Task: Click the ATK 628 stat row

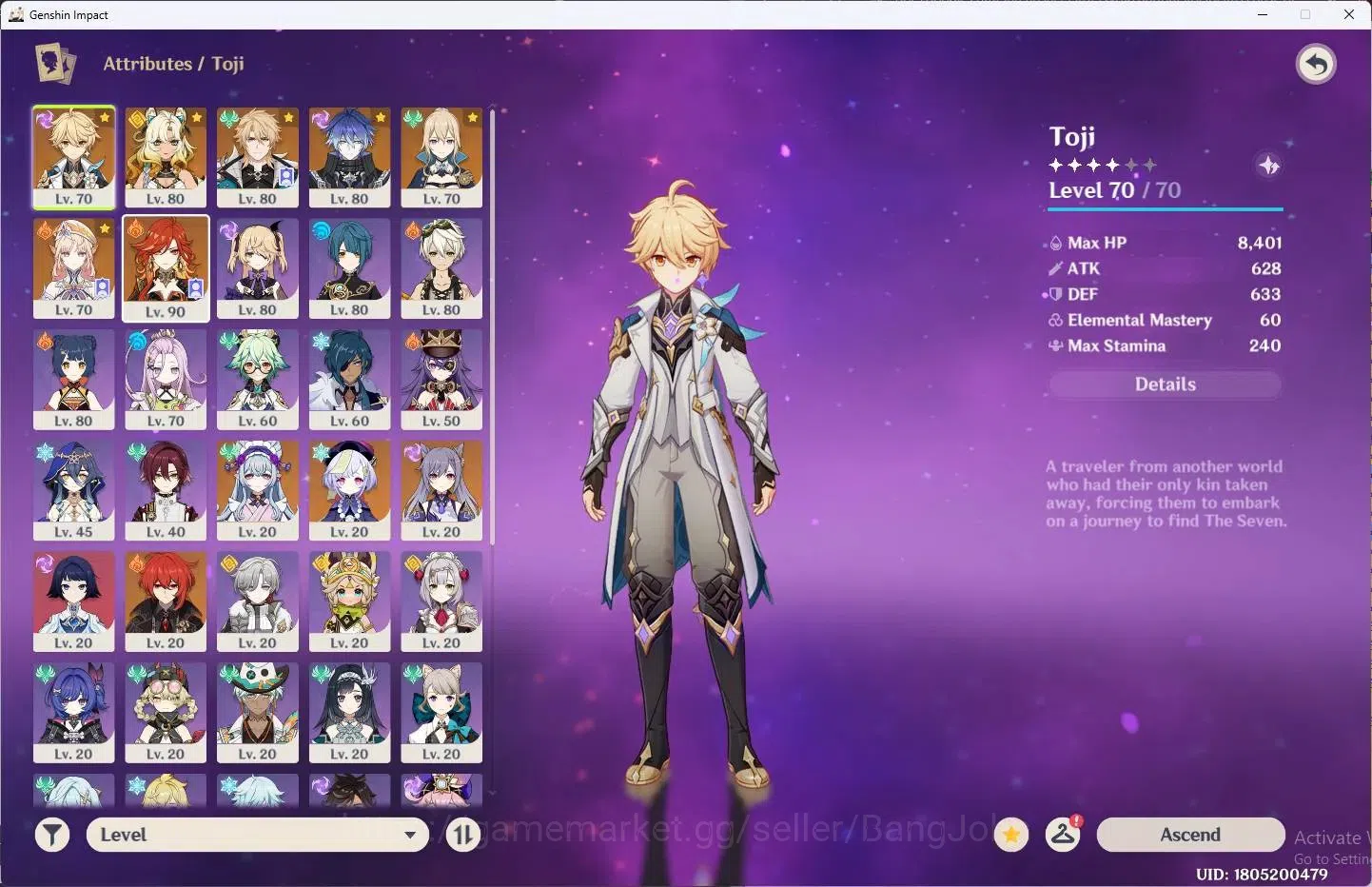Action: 1165,268
